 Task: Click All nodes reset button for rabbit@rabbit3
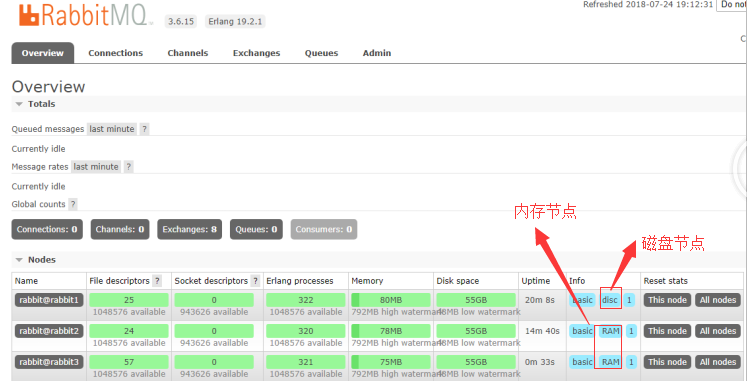(718, 362)
